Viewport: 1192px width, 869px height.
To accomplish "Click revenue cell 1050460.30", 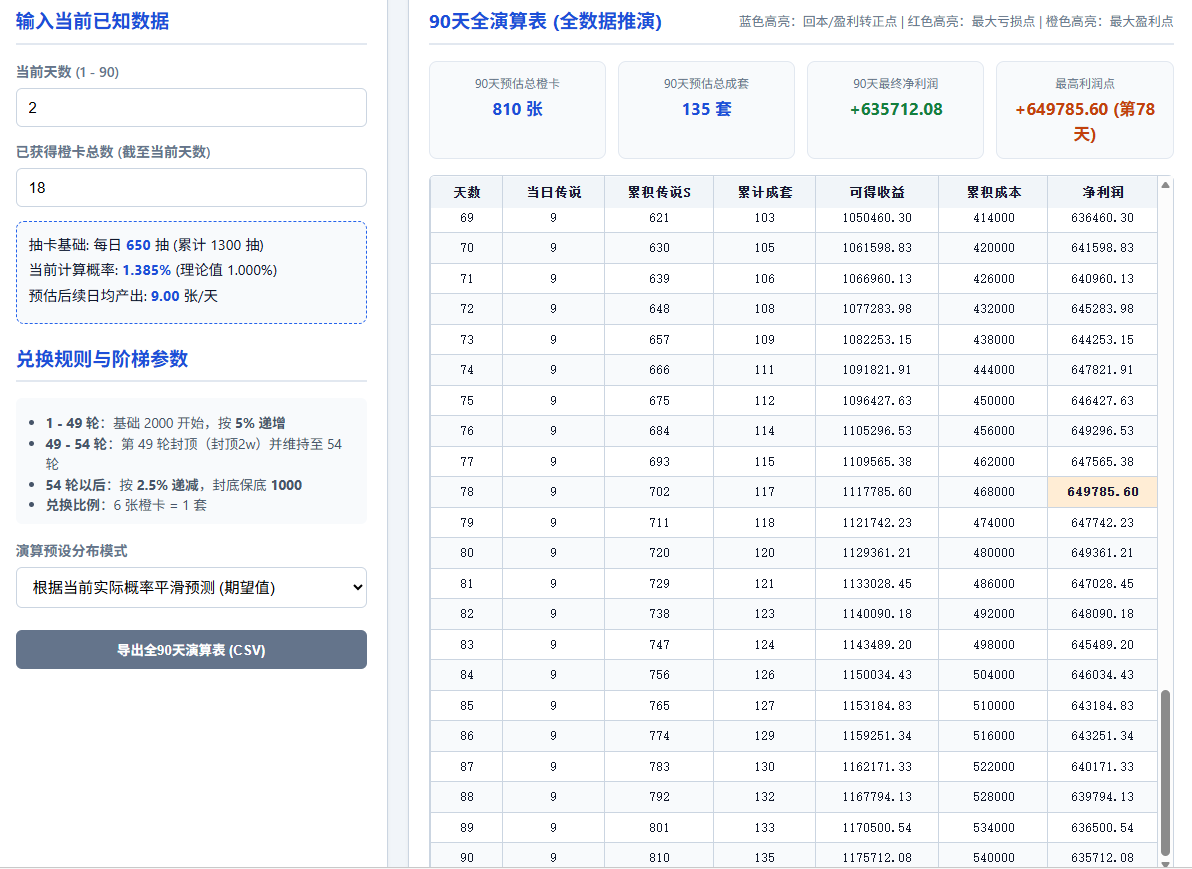I will (877, 218).
